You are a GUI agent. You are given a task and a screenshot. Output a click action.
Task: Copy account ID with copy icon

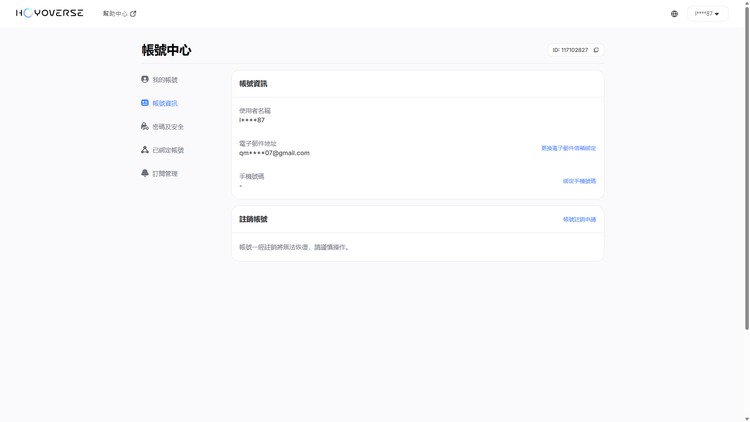[596, 50]
